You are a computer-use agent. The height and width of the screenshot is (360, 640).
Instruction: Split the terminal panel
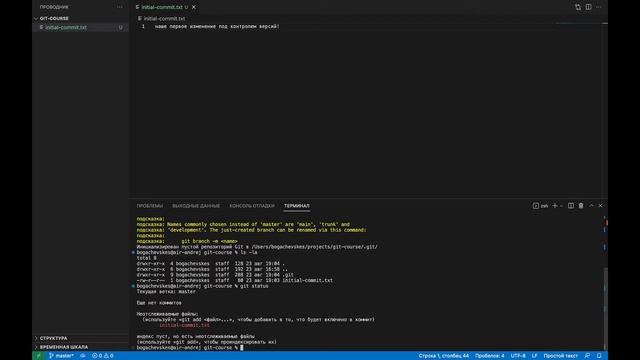pyautogui.click(x=571, y=206)
